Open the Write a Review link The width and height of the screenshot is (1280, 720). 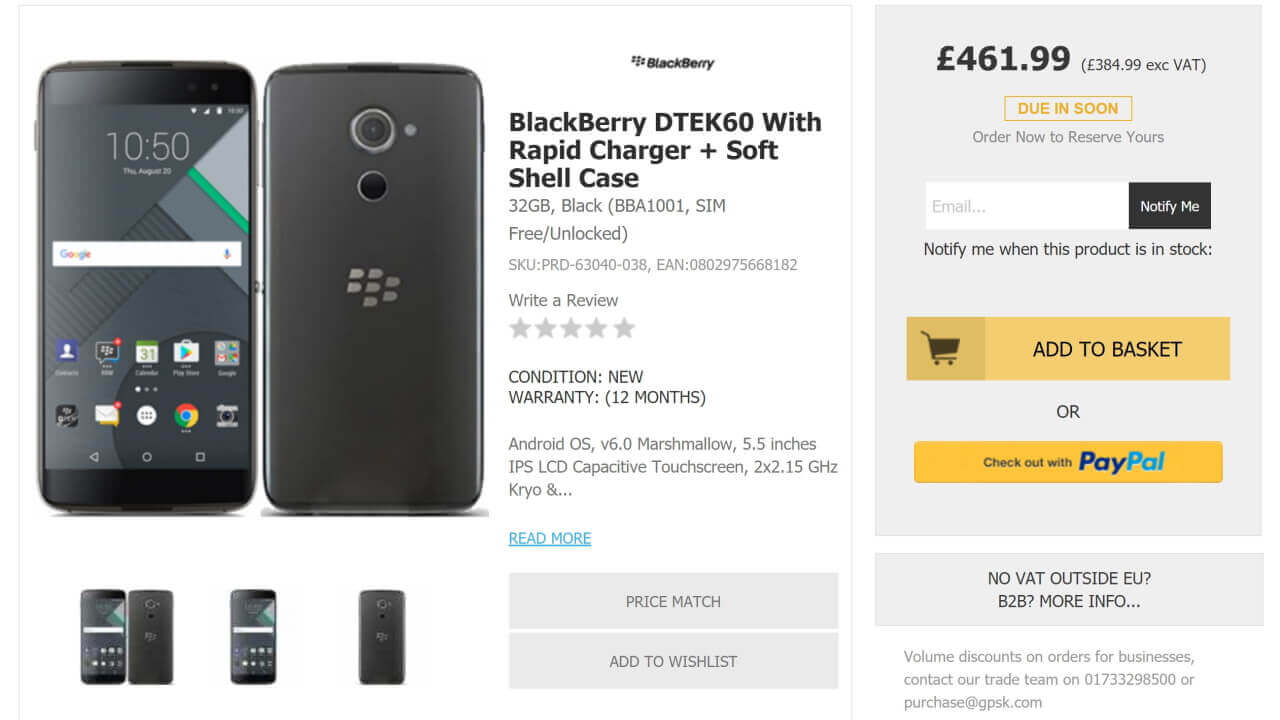pos(563,300)
